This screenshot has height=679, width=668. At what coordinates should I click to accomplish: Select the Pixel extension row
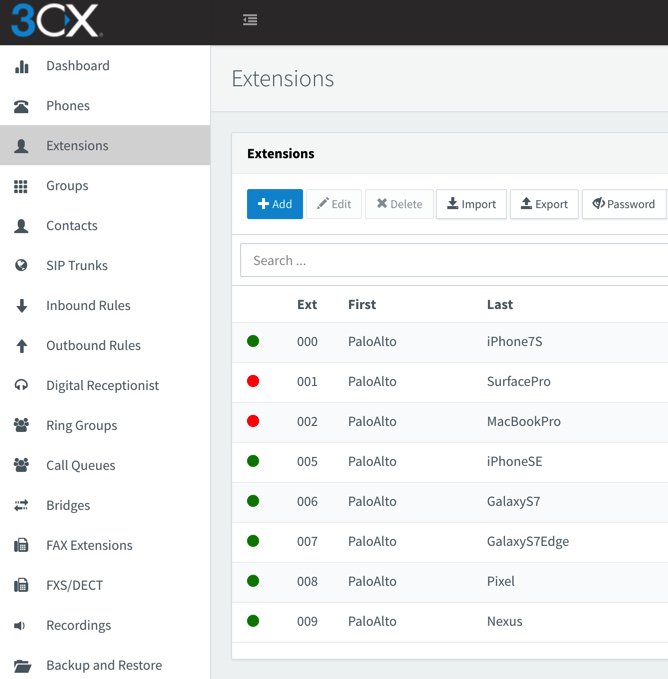pyautogui.click(x=450, y=582)
